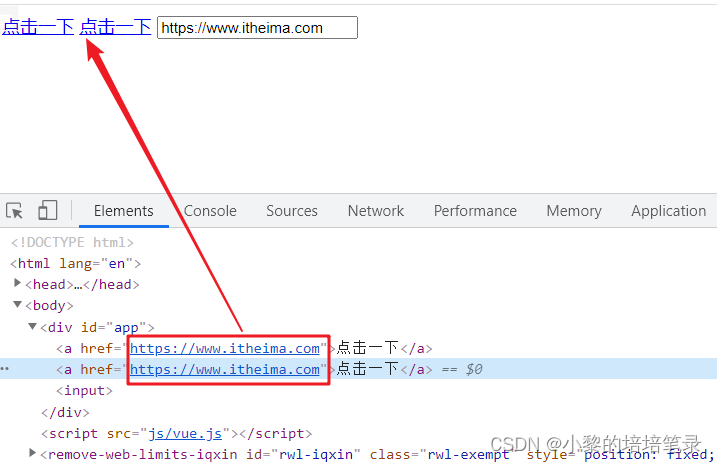Toggle the device toolbar icon
The width and height of the screenshot is (717, 463).
click(48, 210)
